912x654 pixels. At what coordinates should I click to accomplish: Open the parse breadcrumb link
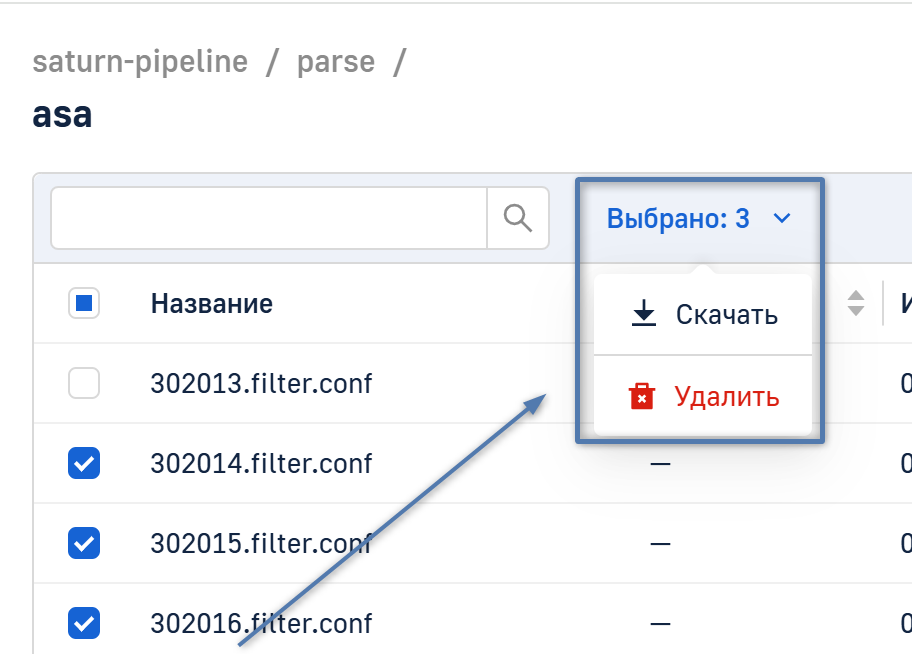click(x=336, y=62)
